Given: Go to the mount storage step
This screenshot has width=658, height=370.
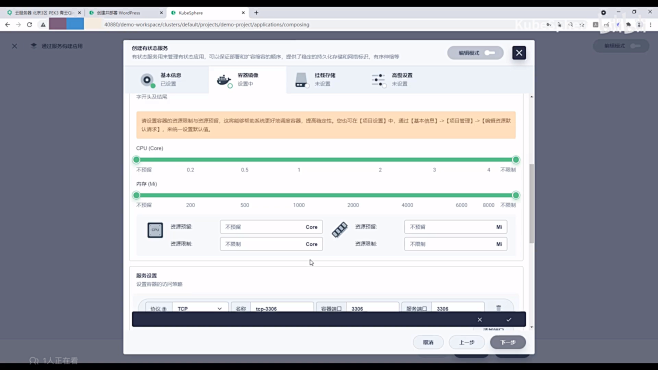Looking at the screenshot, I should [x=320, y=79].
